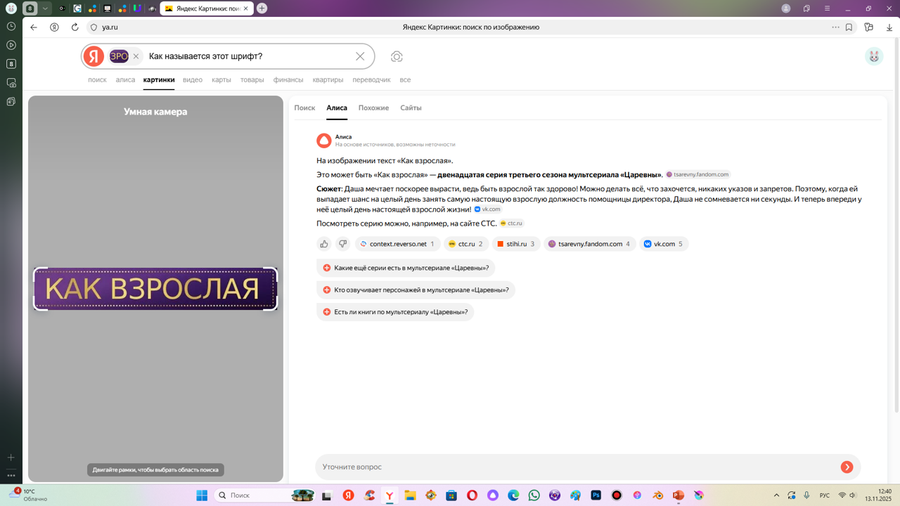Open the three-dots page menu in address bar

[836, 27]
